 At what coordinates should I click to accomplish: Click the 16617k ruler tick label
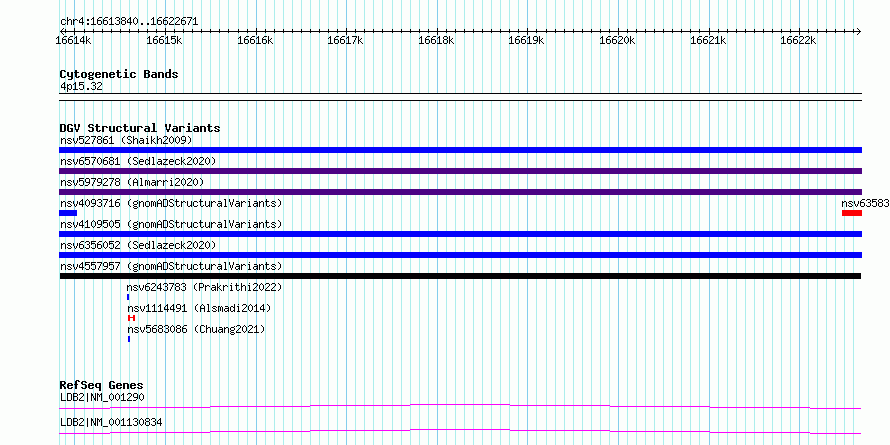(346, 40)
